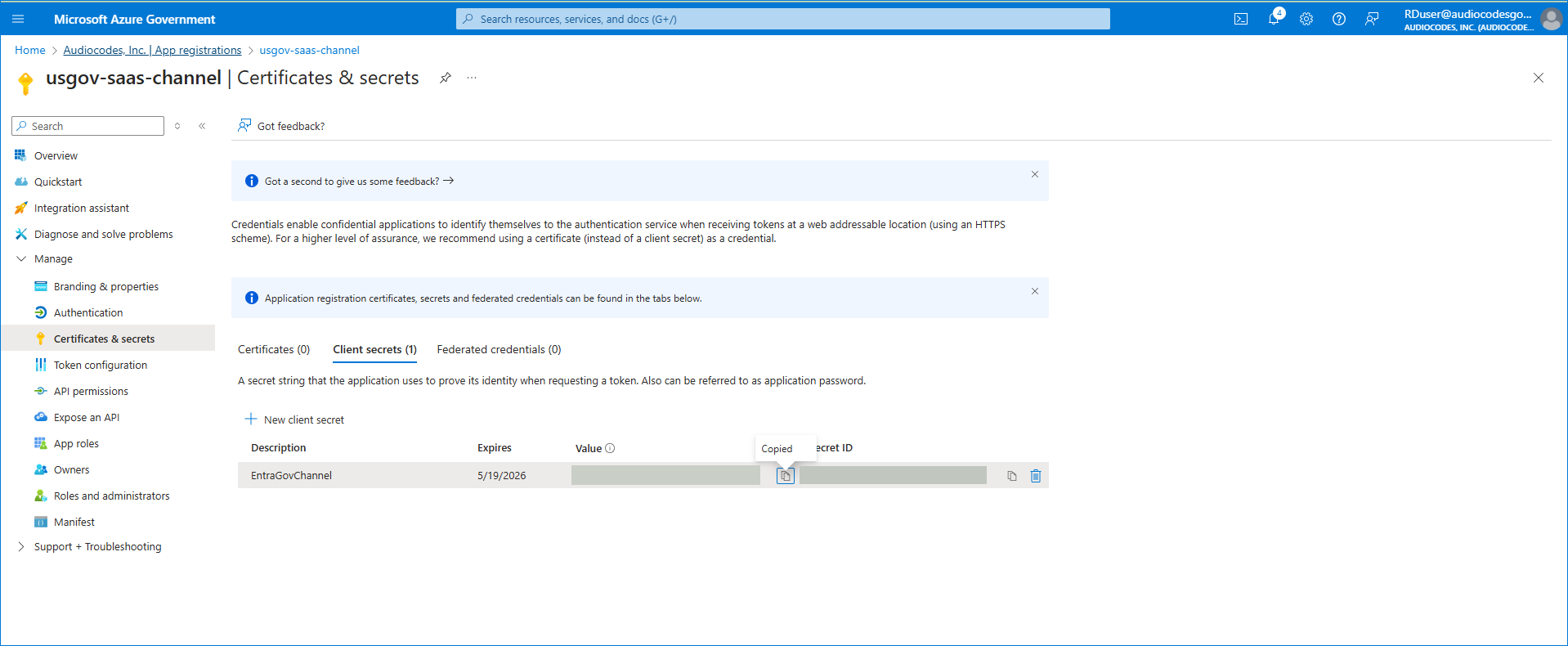Click the Microsoft Azure Government title
This screenshot has width=1568, height=646.
coord(135,19)
